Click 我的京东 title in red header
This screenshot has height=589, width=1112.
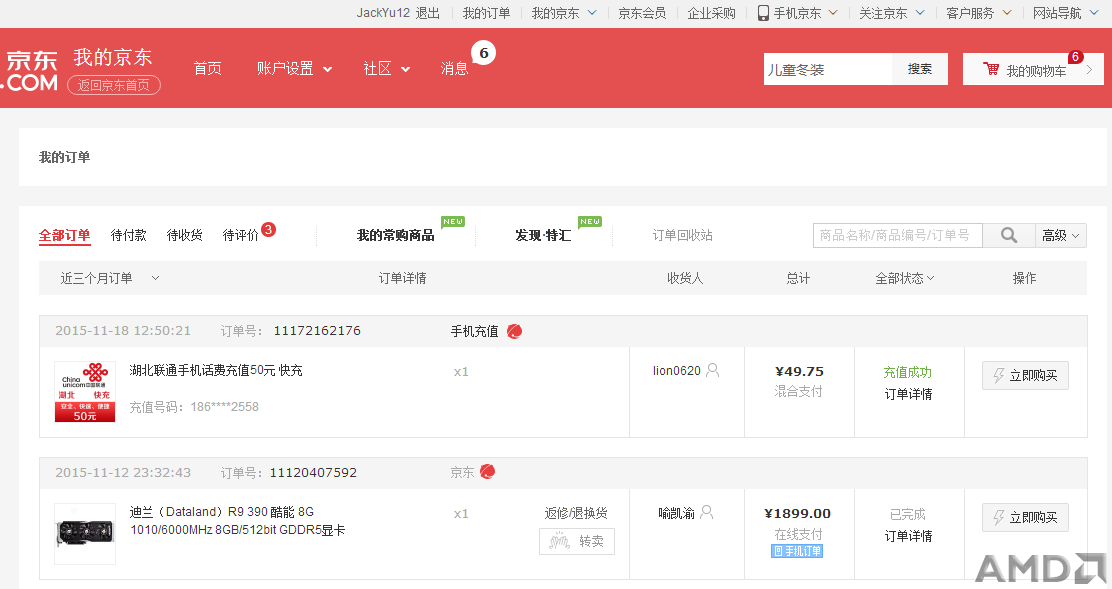pos(113,57)
